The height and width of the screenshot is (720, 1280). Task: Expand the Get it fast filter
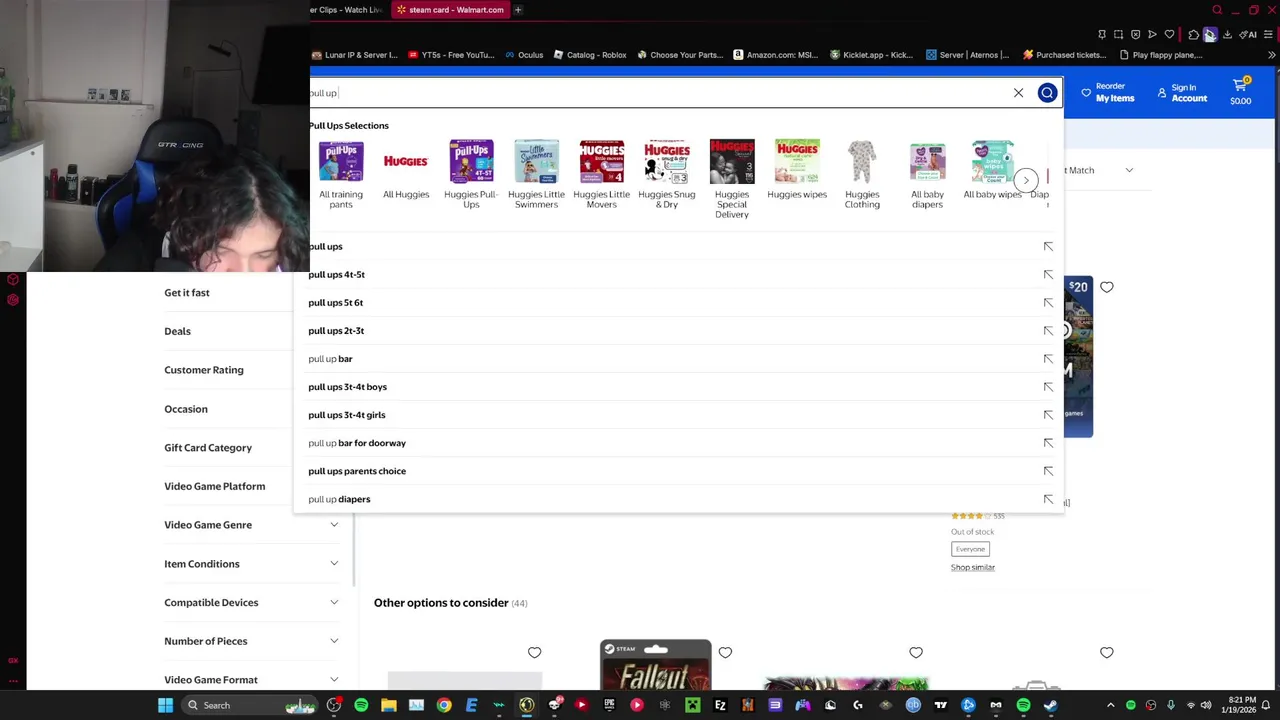[x=227, y=293]
